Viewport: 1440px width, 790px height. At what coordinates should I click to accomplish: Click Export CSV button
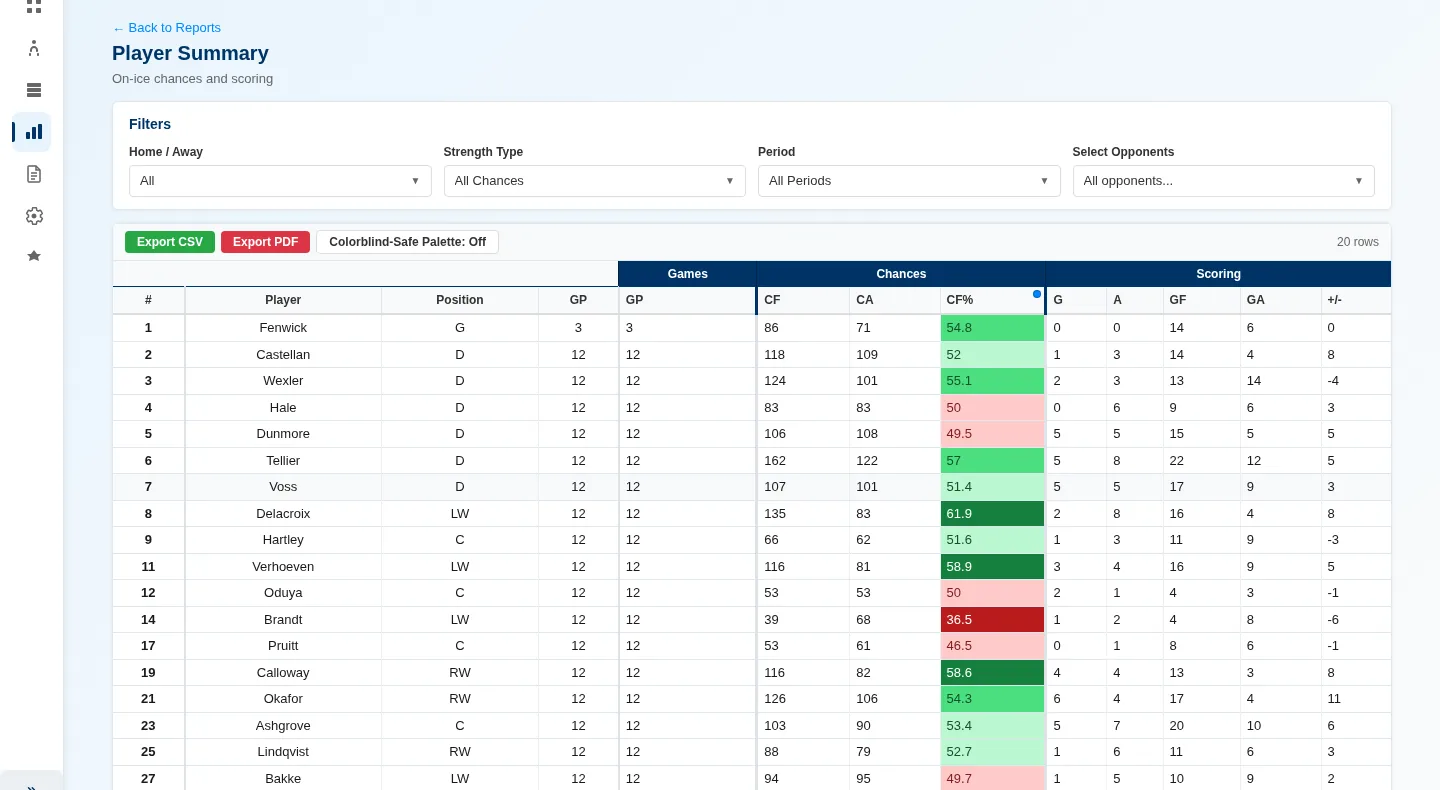click(170, 242)
